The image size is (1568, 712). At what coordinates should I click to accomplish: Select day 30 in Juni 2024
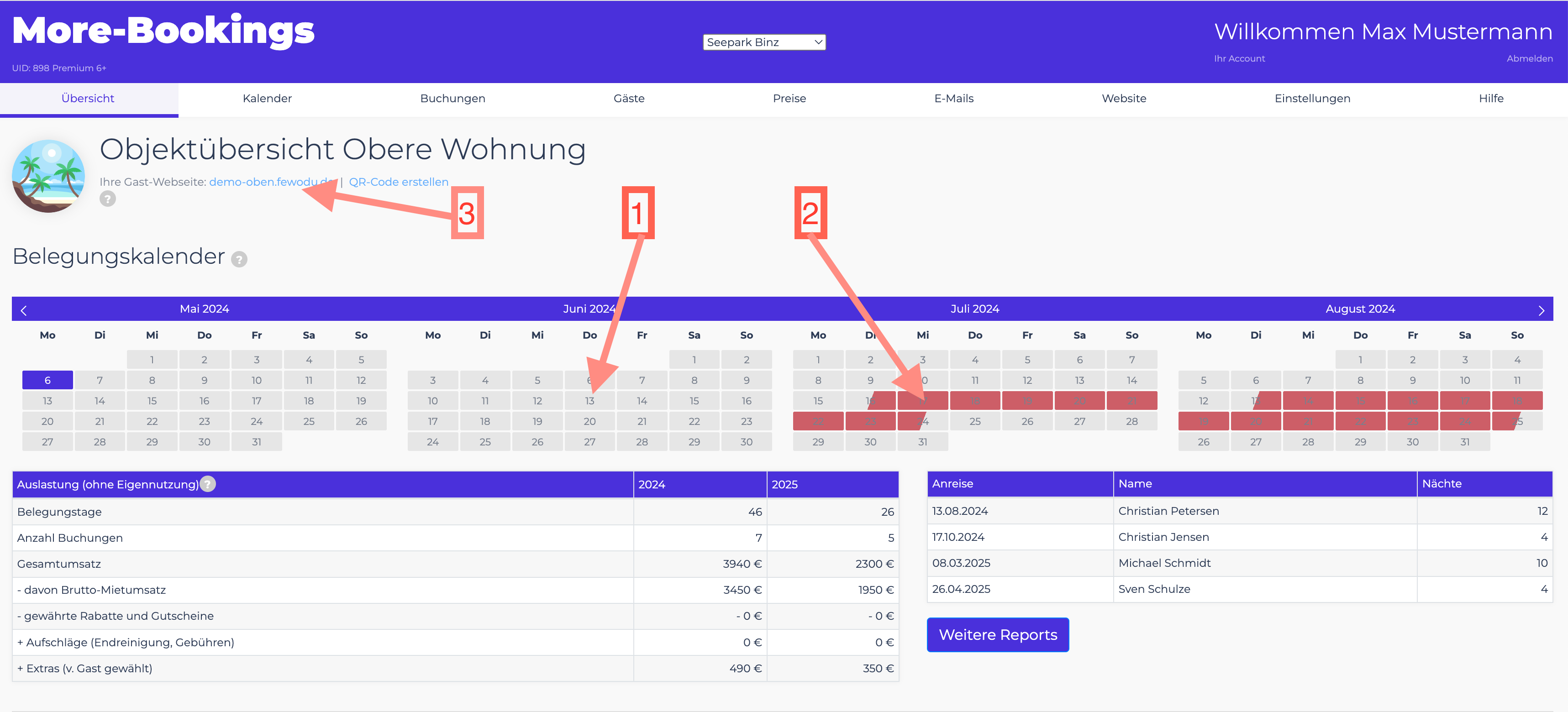746,442
